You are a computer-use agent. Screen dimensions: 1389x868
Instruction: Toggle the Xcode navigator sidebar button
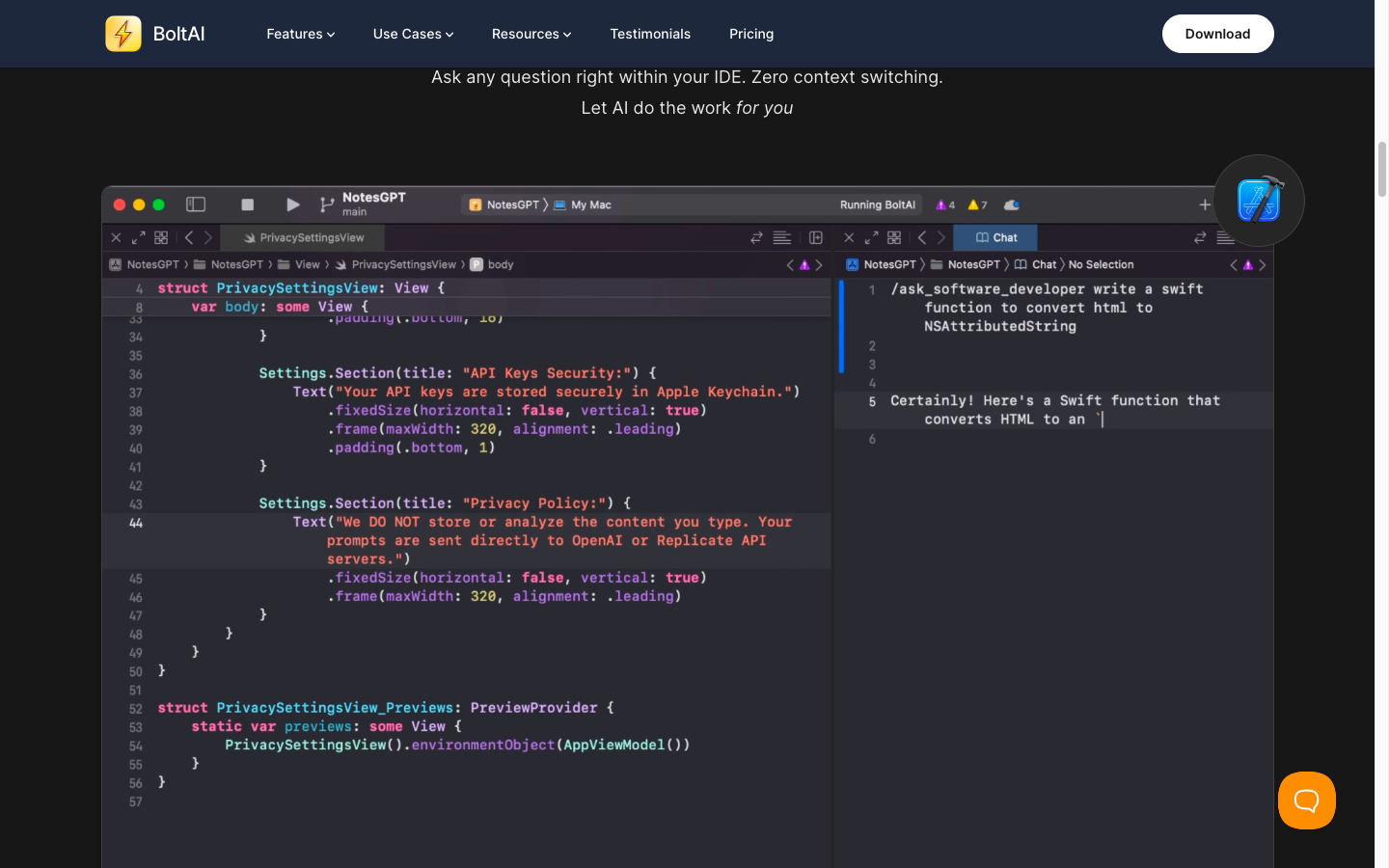pyautogui.click(x=196, y=204)
